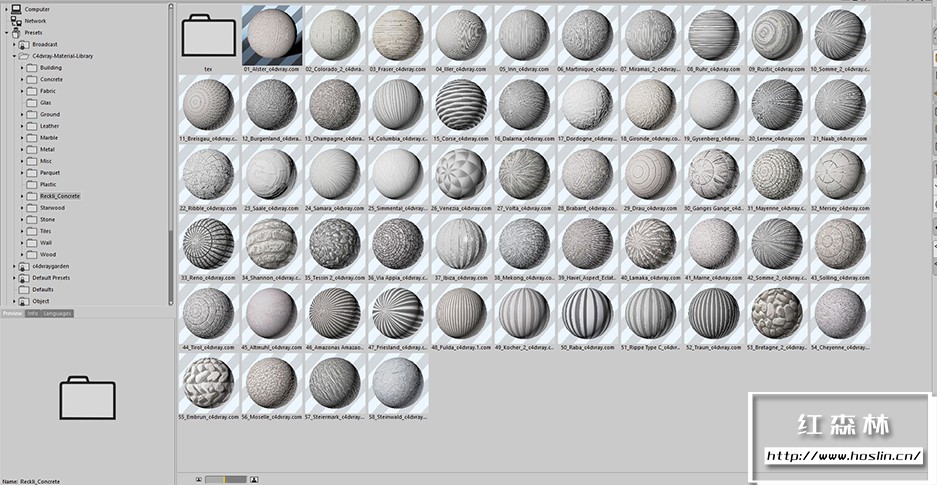The width and height of the screenshot is (937, 485).
Task: Collapse the Presets tree node
Action: (7, 33)
